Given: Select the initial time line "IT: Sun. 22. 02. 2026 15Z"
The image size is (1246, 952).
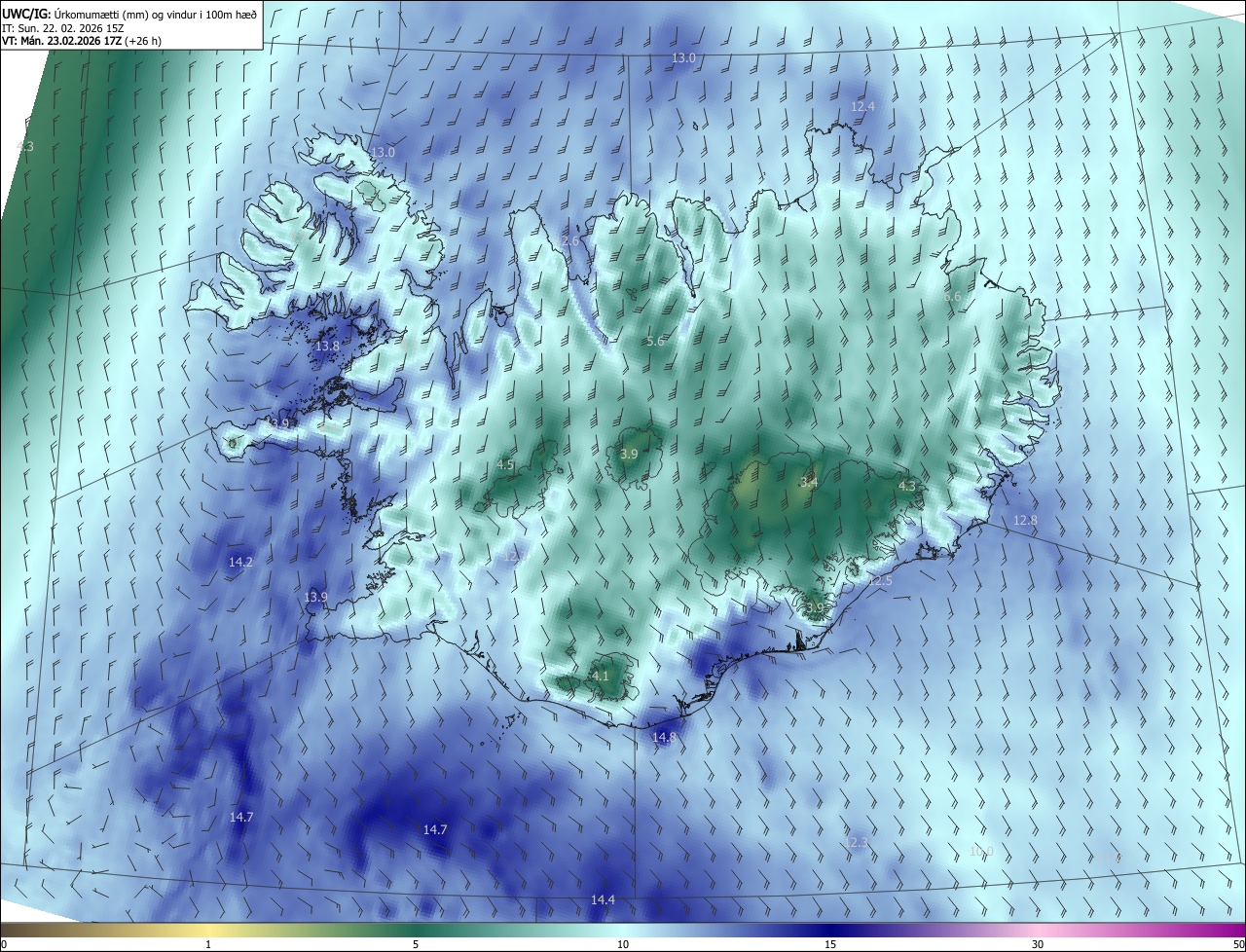Looking at the screenshot, I should pyautogui.click(x=63, y=28).
